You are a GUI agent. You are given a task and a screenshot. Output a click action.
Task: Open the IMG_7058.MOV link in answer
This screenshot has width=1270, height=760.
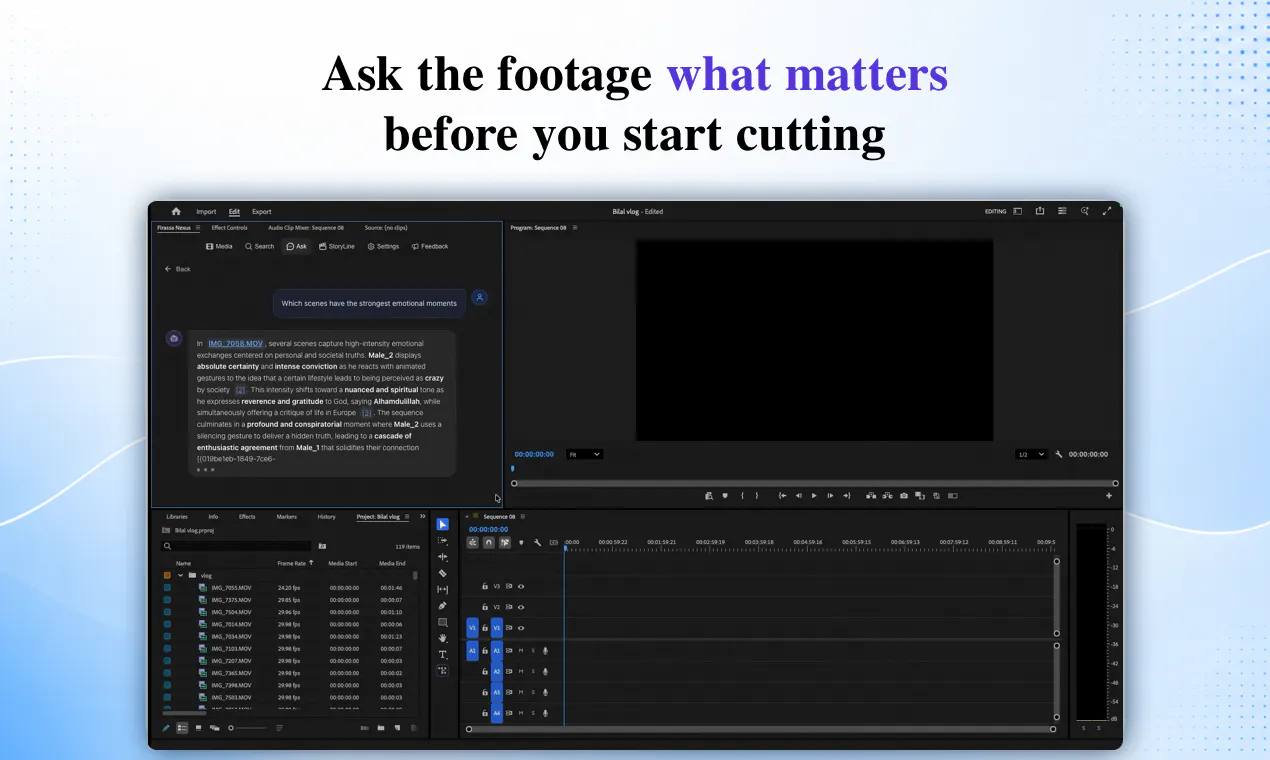click(x=236, y=344)
